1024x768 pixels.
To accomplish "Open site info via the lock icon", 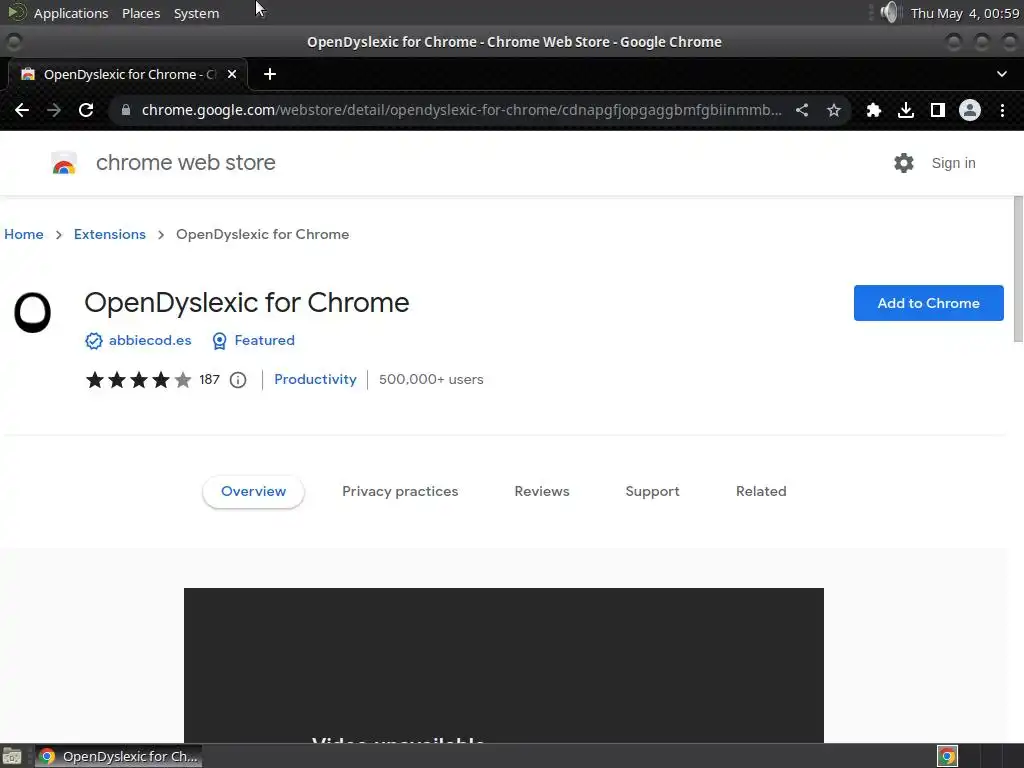I will pyautogui.click(x=126, y=110).
